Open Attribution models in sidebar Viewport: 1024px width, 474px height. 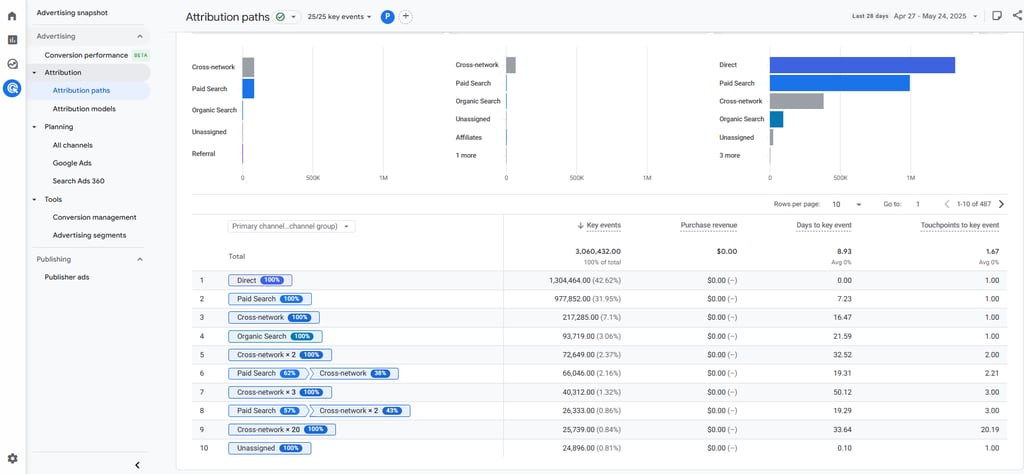point(84,109)
